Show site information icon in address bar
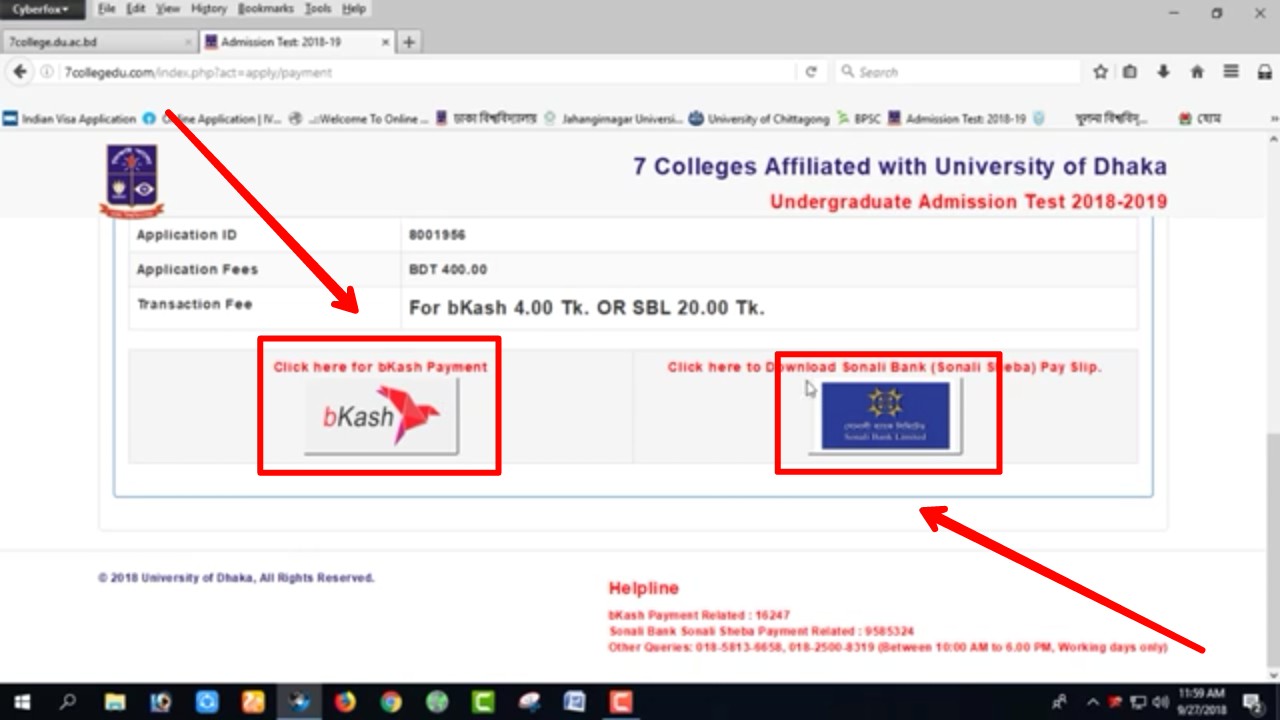Screen dimensions: 1280x720 pyautogui.click(x=46, y=72)
